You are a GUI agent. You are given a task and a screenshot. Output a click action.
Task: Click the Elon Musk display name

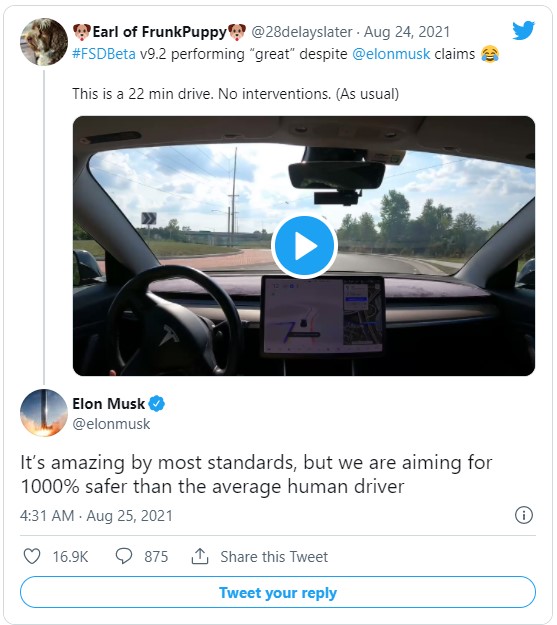coord(108,404)
